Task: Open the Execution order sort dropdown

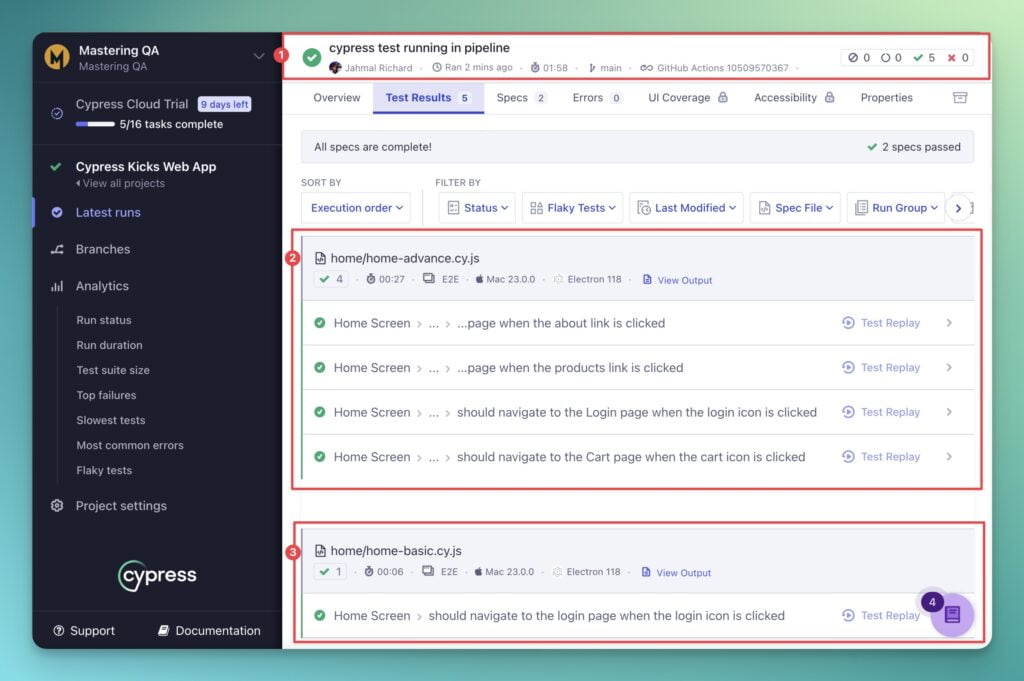Action: 356,208
